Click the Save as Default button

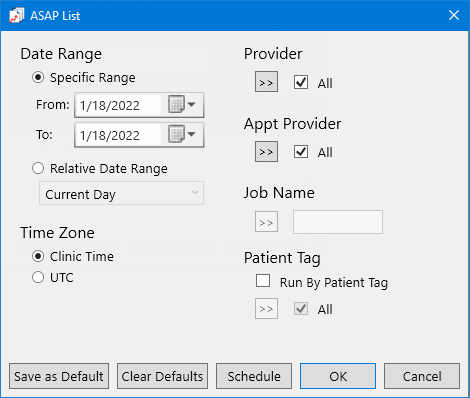(59, 376)
